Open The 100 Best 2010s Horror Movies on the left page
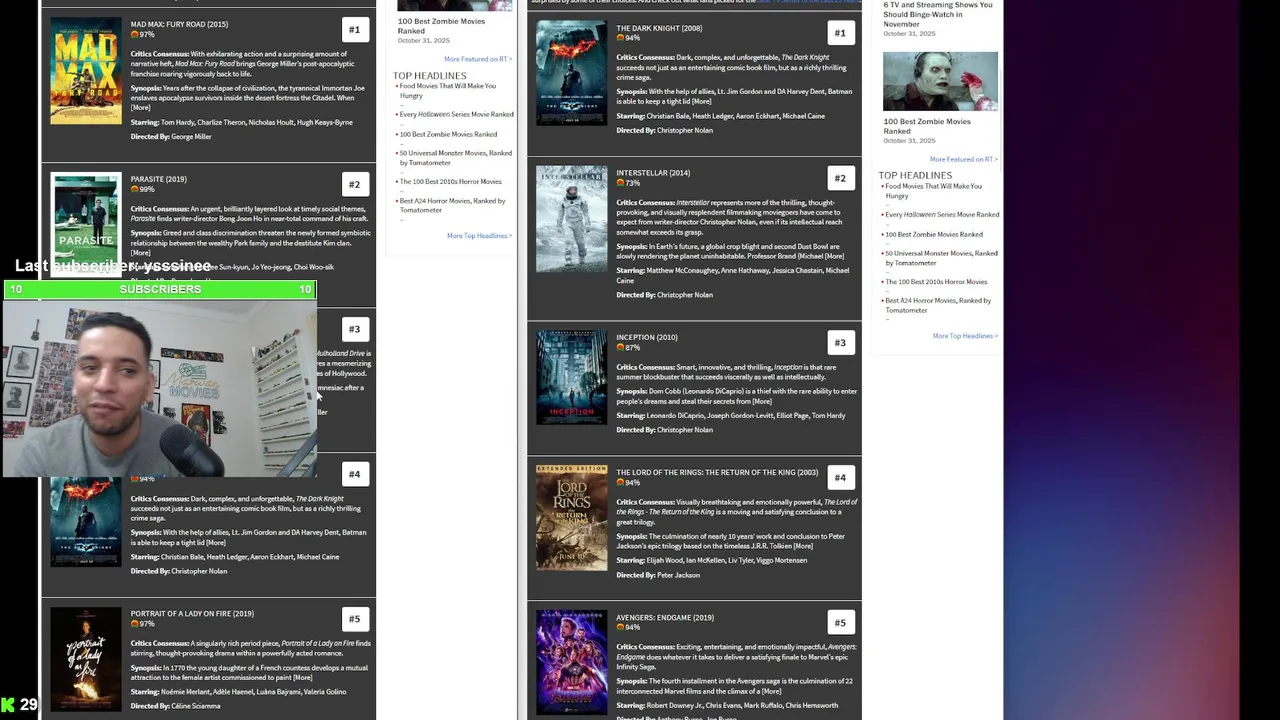This screenshot has width=1280, height=720. 450,182
